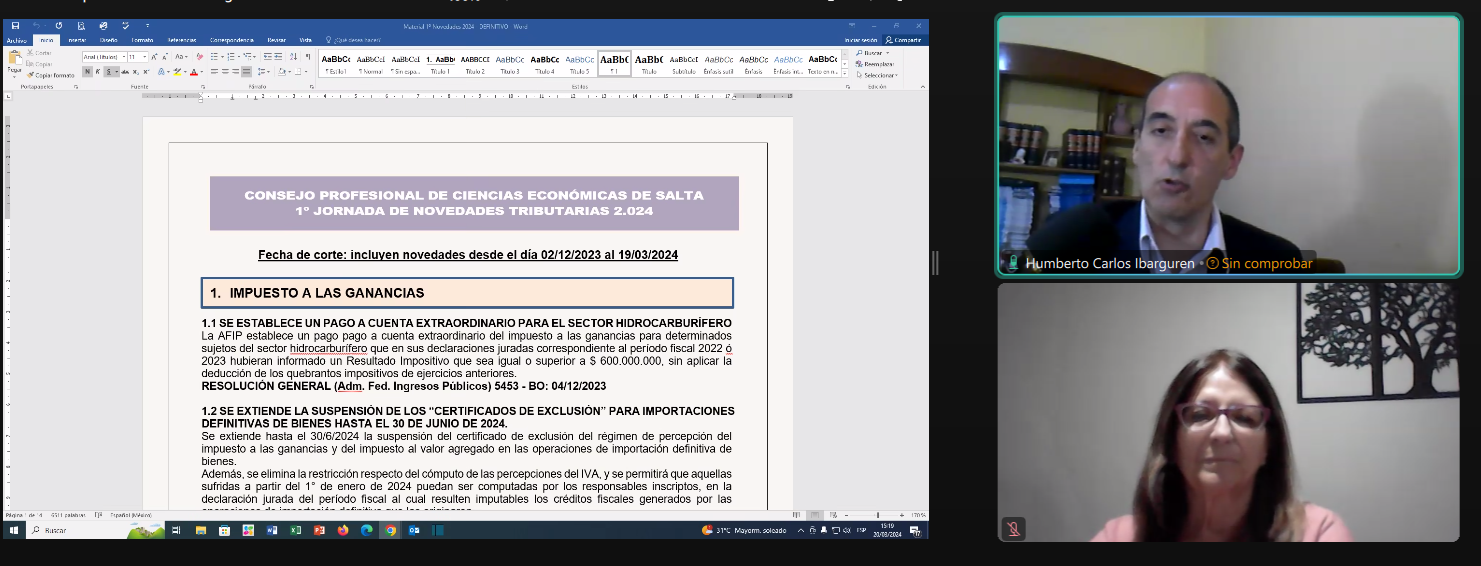Click the Compartir button

coord(903,40)
